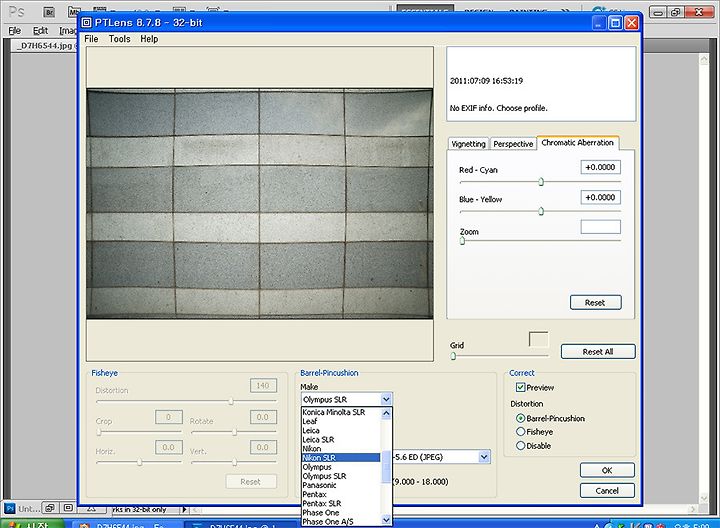Select highlighted Nikon SLR in Make list
The image size is (720, 528).
pos(341,458)
